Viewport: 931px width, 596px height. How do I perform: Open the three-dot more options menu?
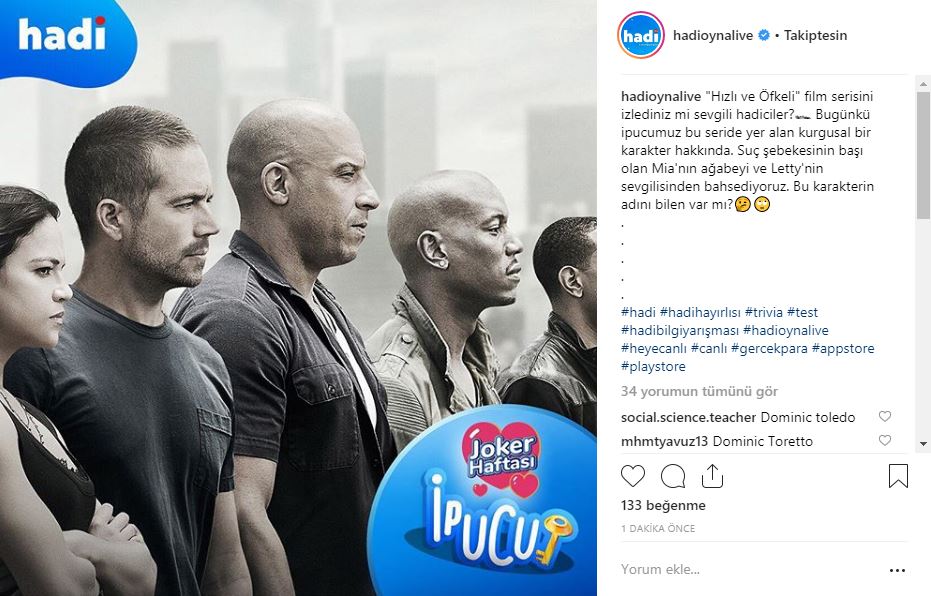[x=897, y=570]
